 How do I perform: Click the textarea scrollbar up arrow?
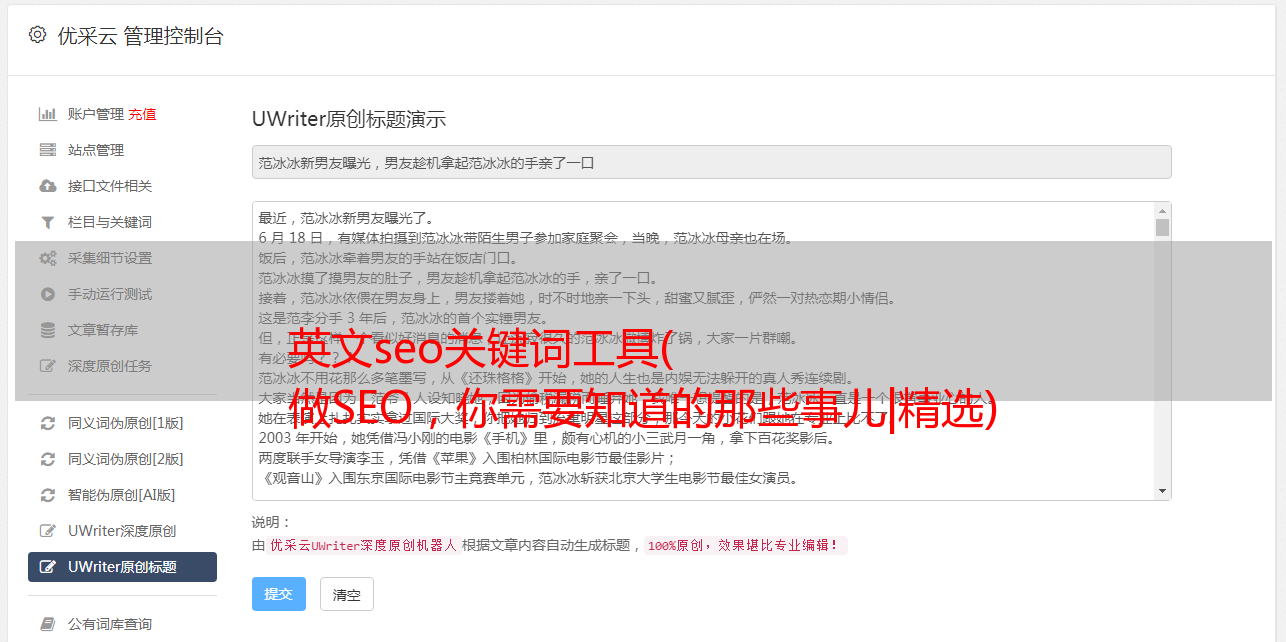point(1162,211)
